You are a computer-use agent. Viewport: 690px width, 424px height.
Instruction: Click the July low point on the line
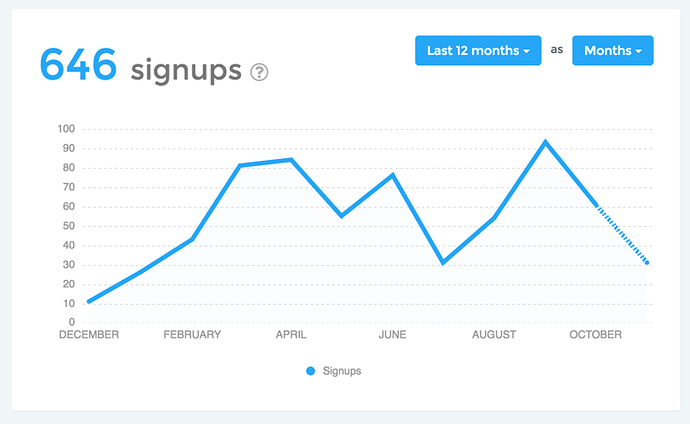coord(443,263)
